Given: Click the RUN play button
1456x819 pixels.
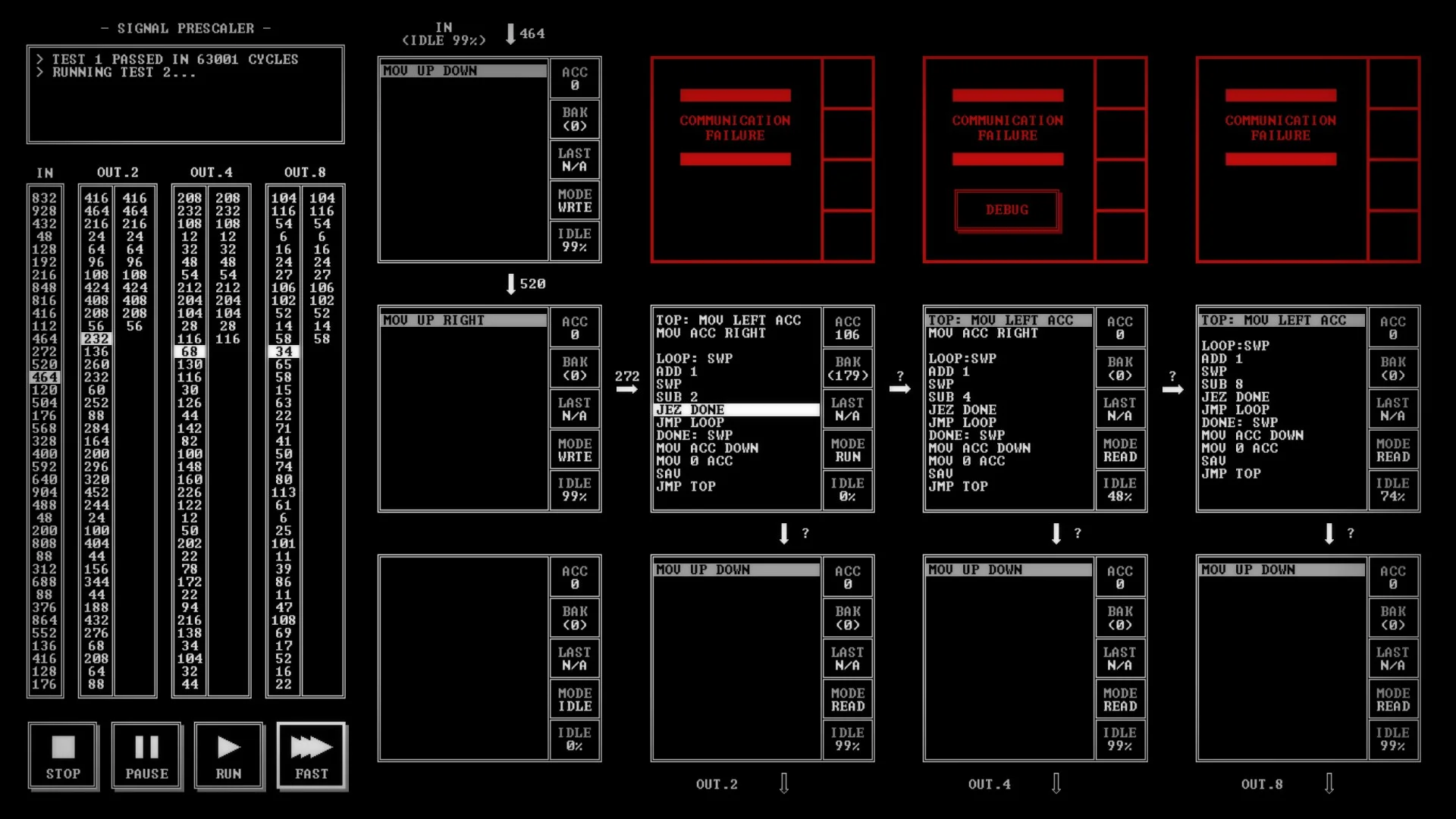Looking at the screenshot, I should pyautogui.click(x=228, y=756).
